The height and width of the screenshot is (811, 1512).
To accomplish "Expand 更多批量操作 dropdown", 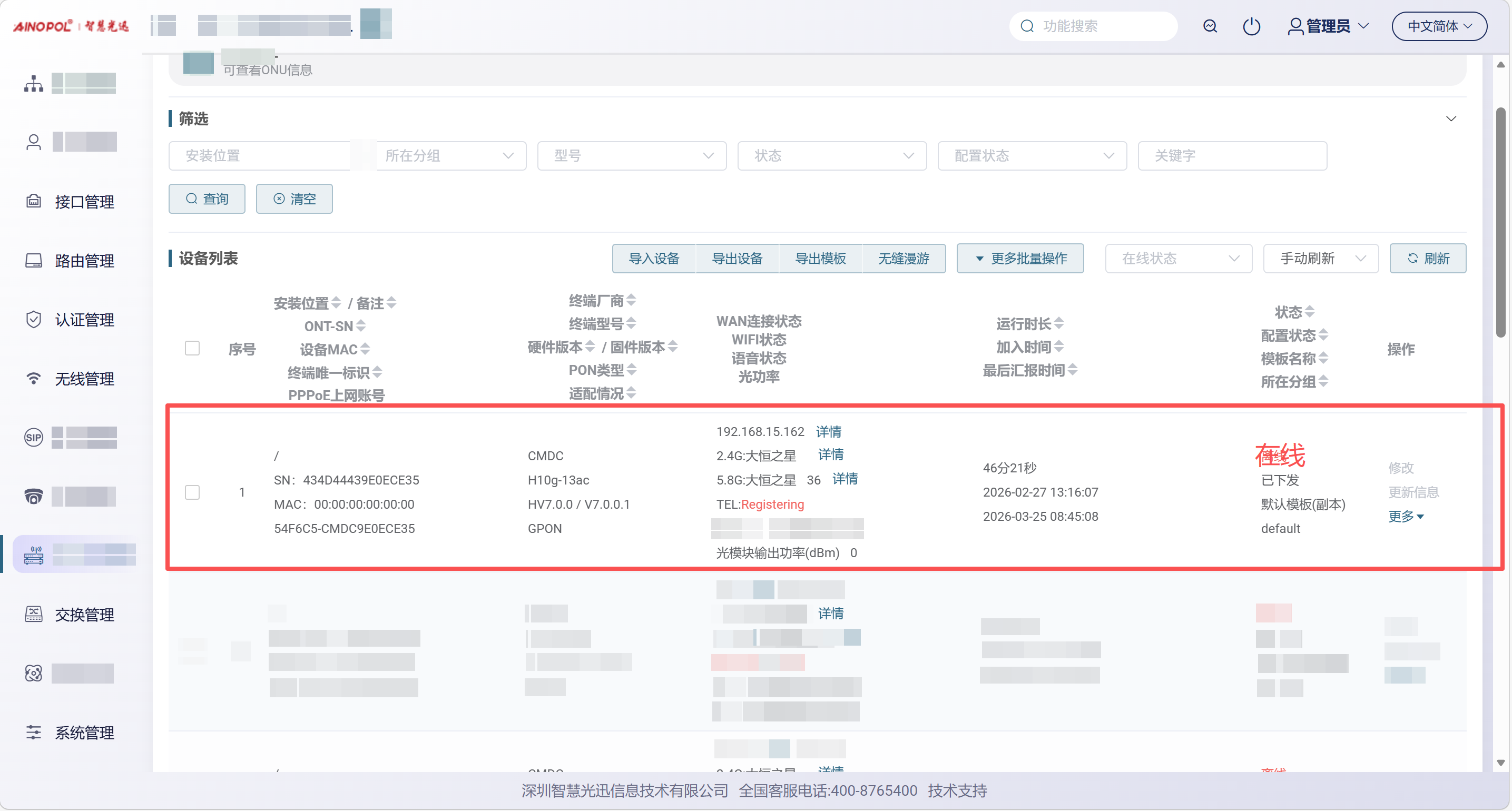I will [1020, 258].
